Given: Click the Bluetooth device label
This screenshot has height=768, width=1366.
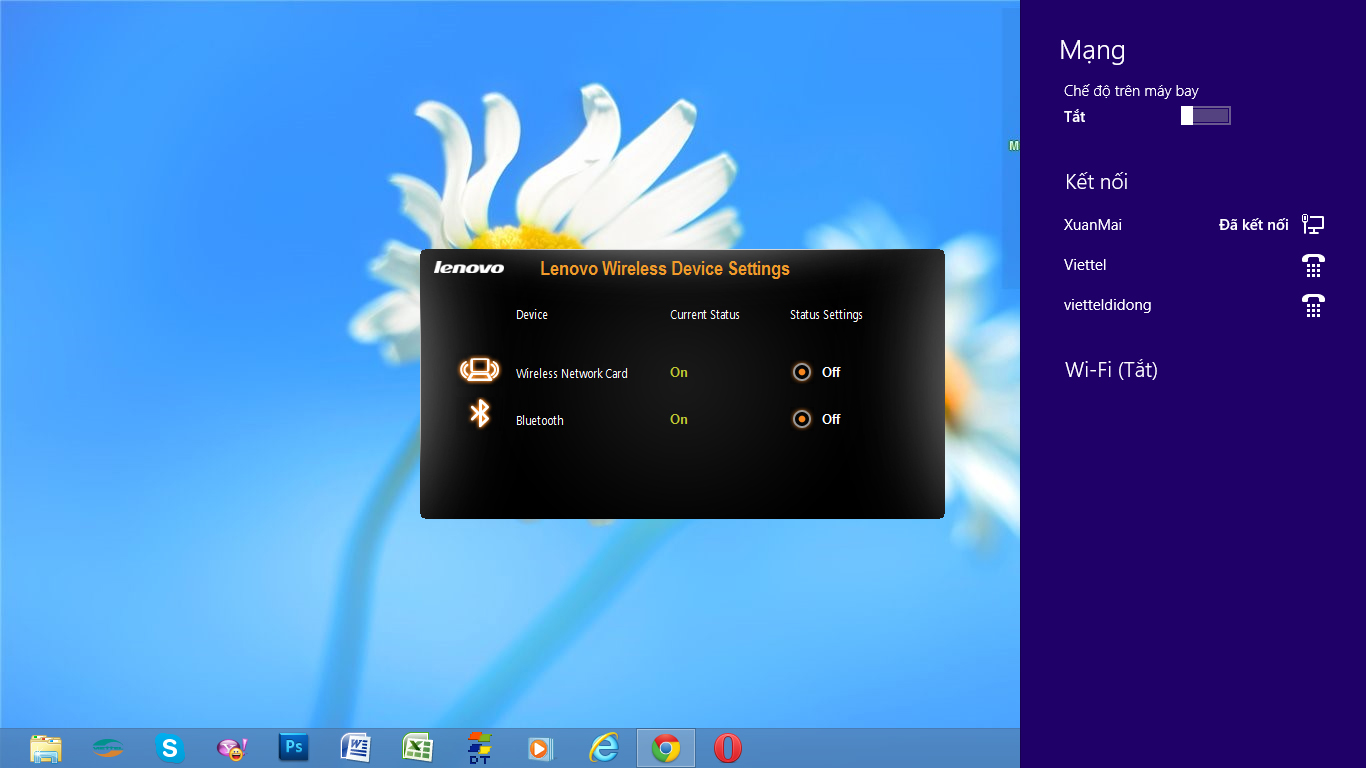Looking at the screenshot, I should (x=540, y=420).
